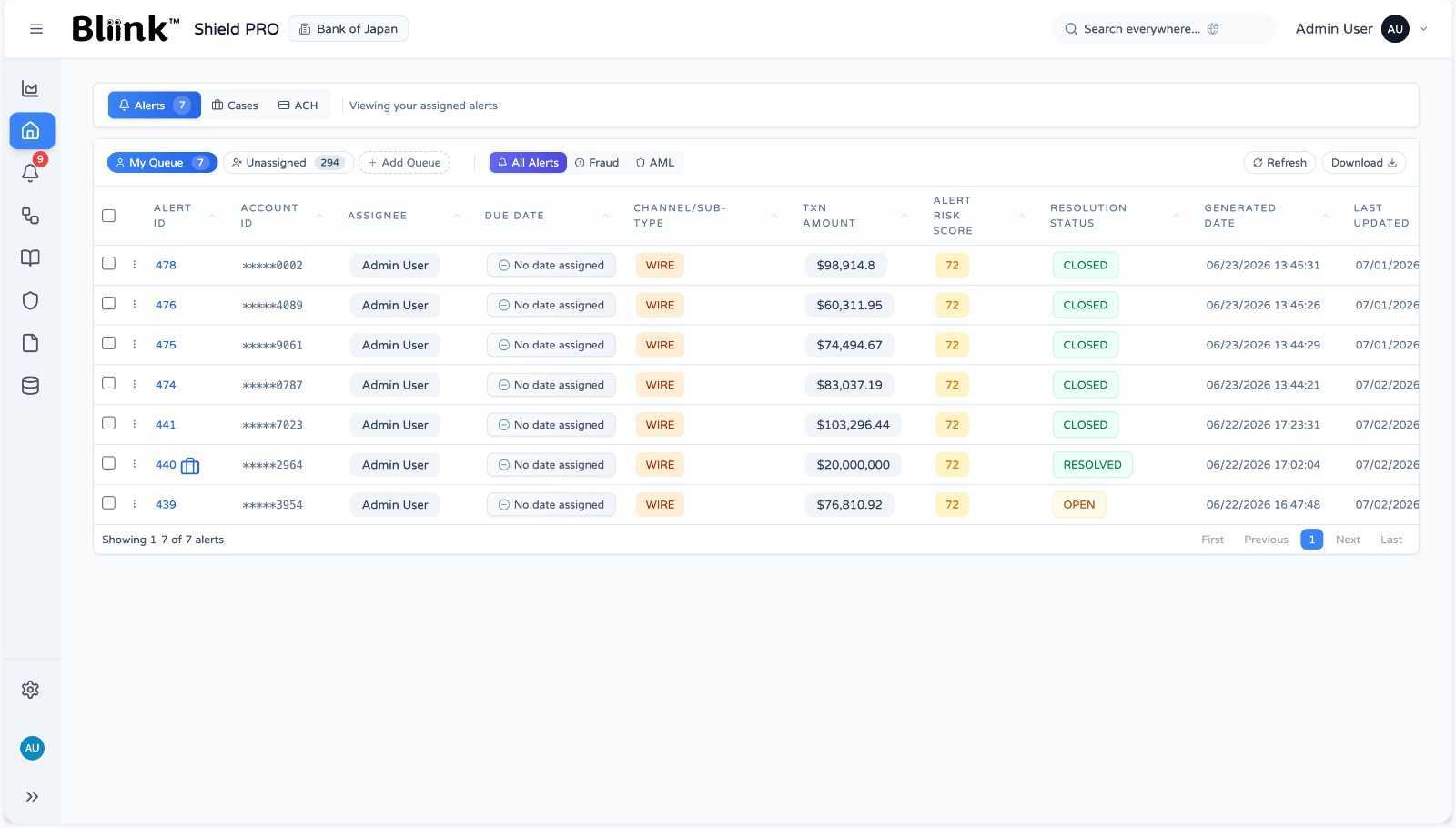Sort by Assignee column arrow
The width and height of the screenshot is (1456, 828).
tap(457, 216)
